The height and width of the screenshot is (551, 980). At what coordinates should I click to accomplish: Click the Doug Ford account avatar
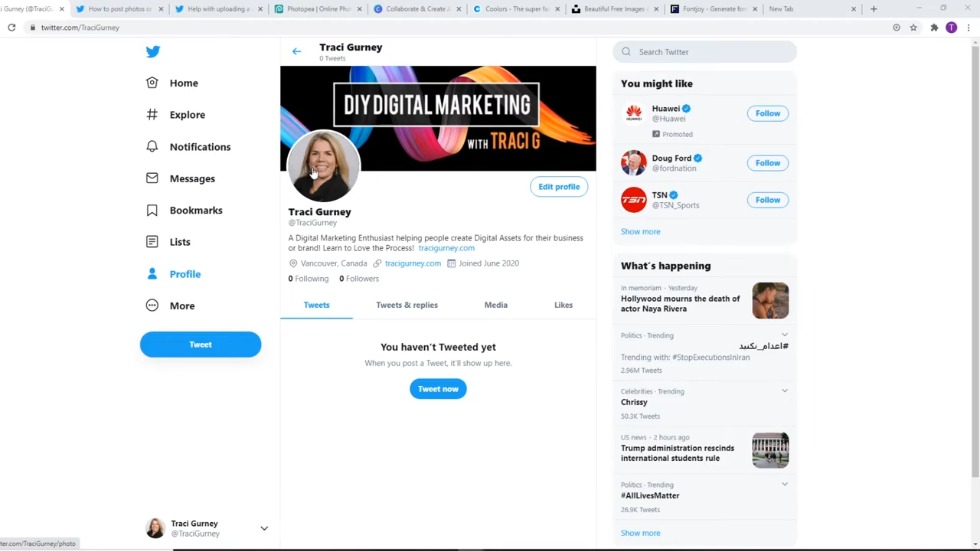634,163
